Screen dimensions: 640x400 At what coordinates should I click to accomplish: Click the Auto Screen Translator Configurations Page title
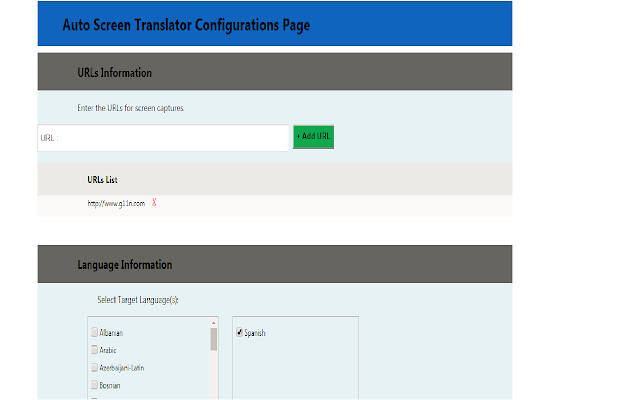click(x=186, y=25)
